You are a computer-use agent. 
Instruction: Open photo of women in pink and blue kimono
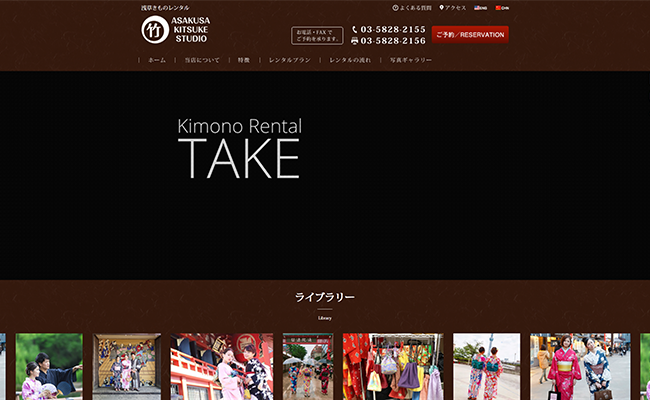tap(580, 366)
